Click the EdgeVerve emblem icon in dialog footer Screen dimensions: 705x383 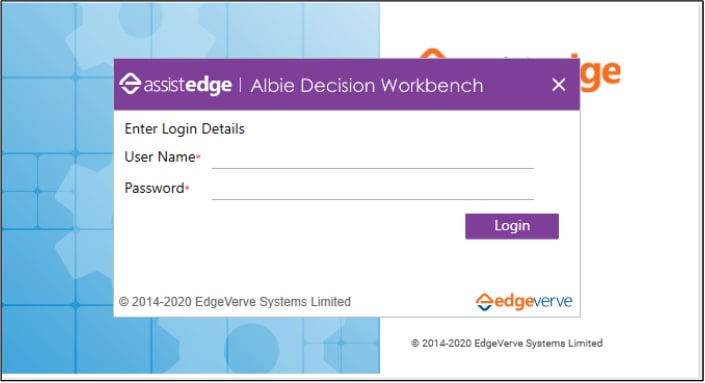[484, 302]
